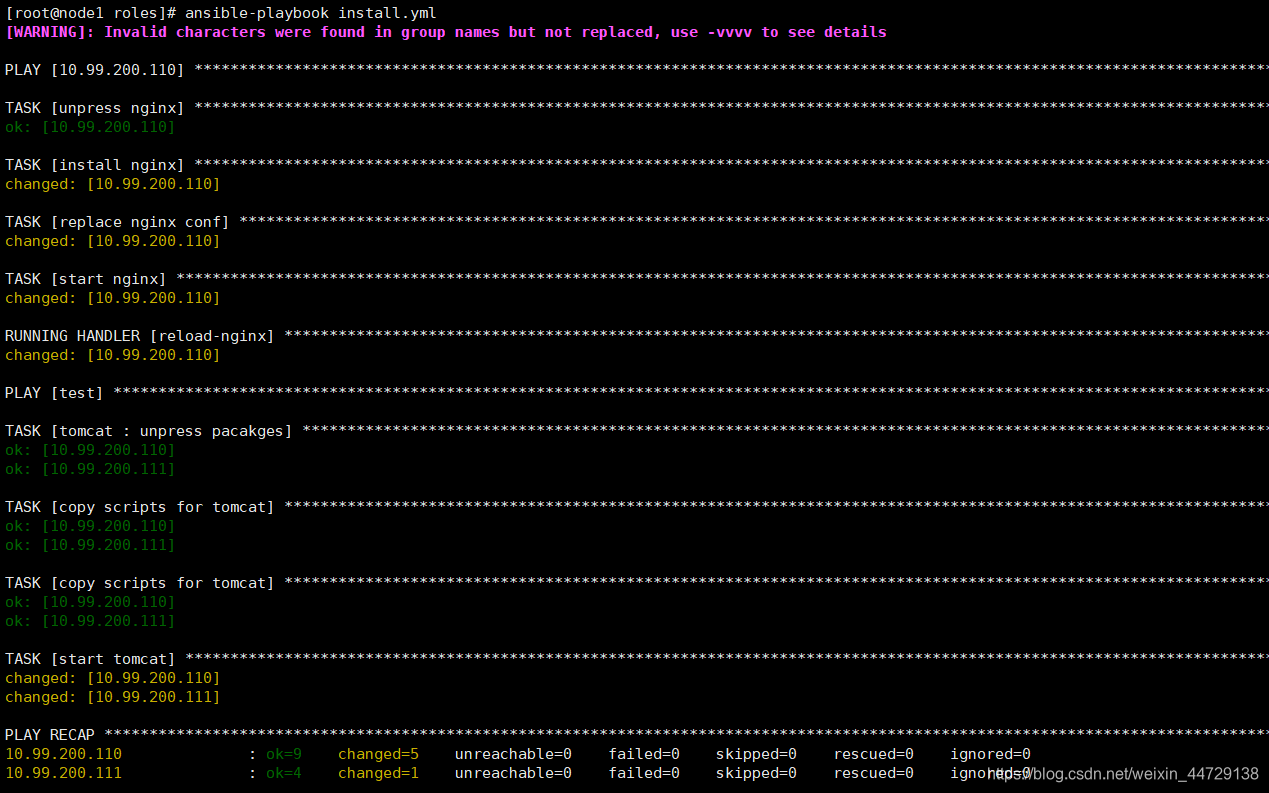Select the 'changed=1' recap value
Image resolution: width=1269 pixels, height=793 pixels.
378,773
